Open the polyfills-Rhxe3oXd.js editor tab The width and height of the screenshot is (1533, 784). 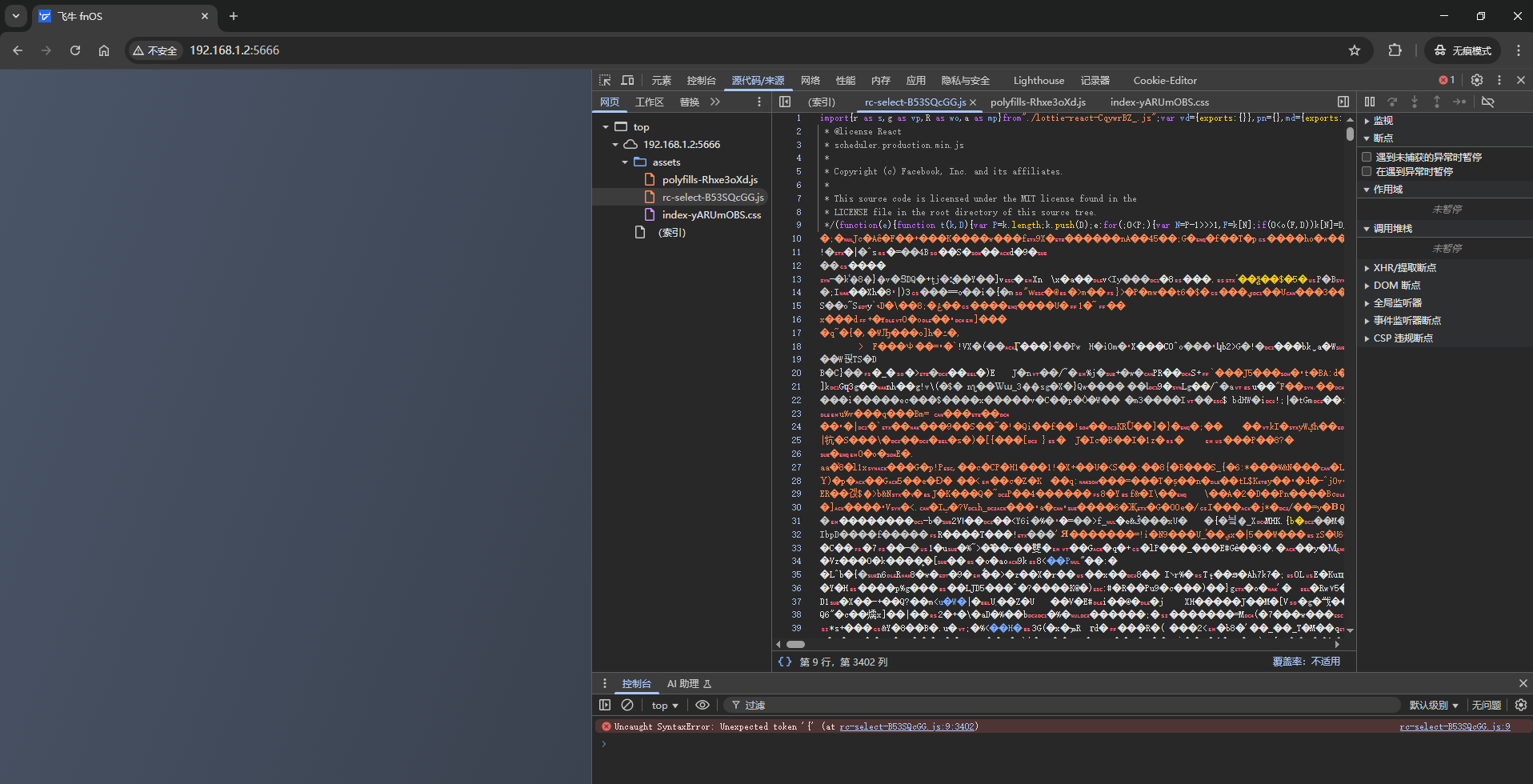click(1038, 102)
